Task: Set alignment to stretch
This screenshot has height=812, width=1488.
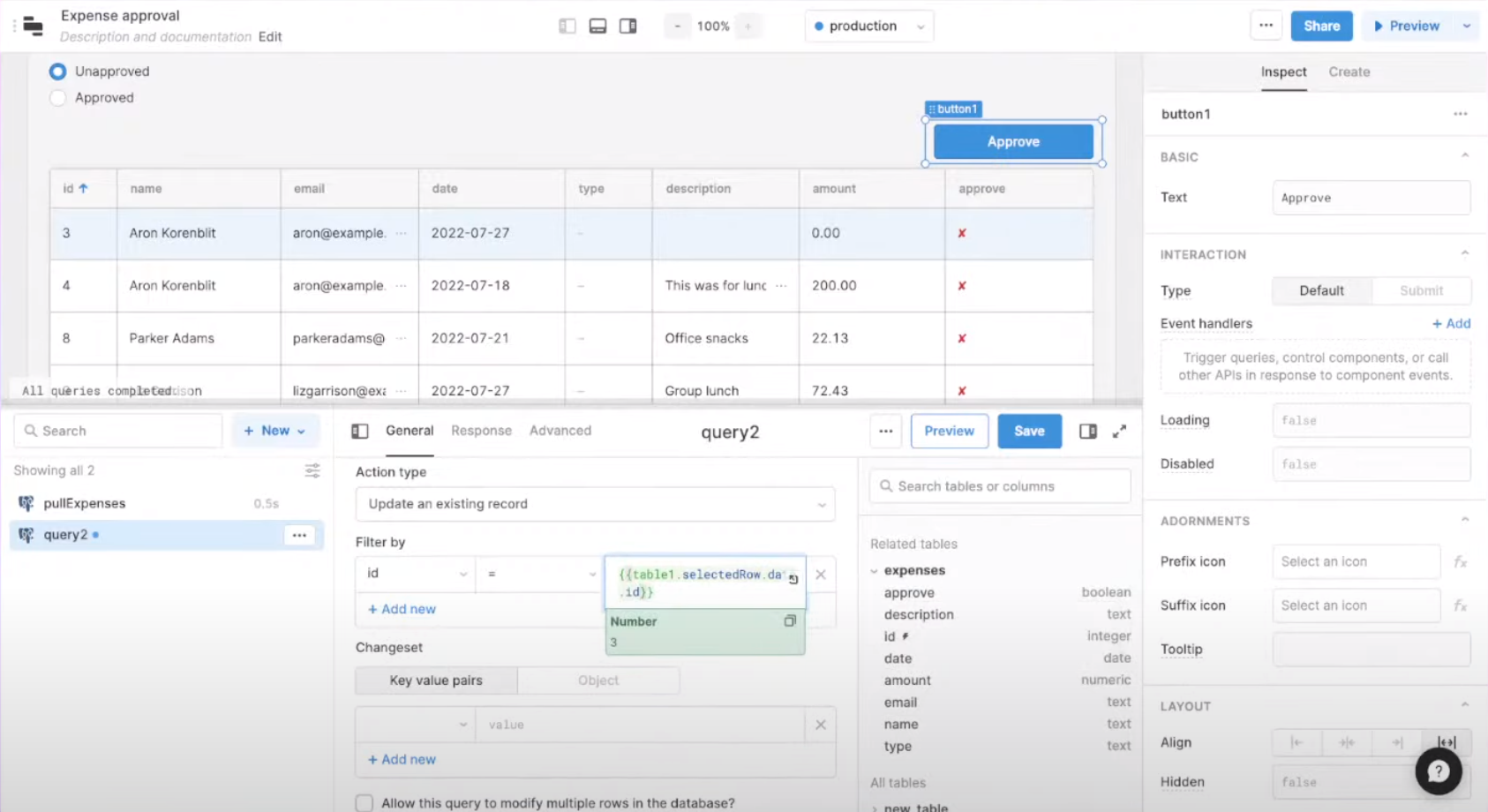Action: [x=1447, y=742]
